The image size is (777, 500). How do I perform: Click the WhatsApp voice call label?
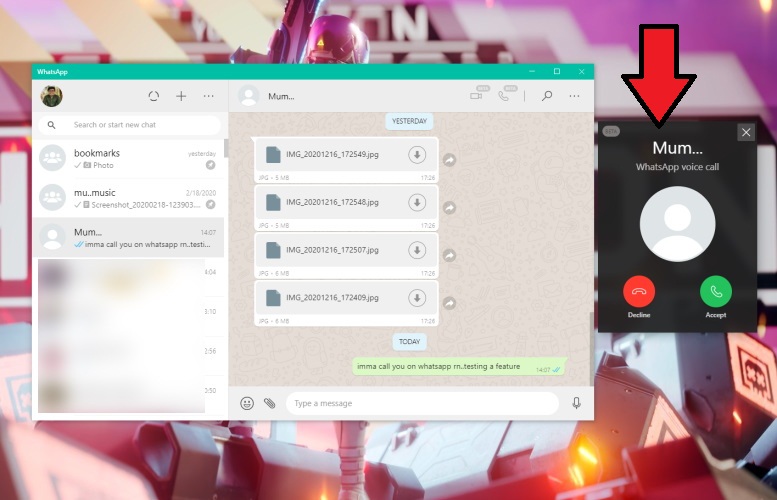(x=677, y=167)
